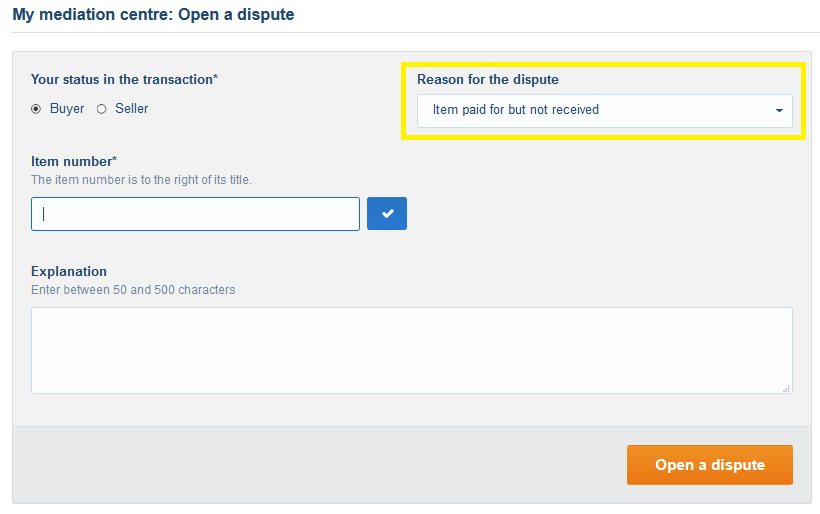Focus the Item number input field
The image size is (820, 514).
tap(196, 214)
